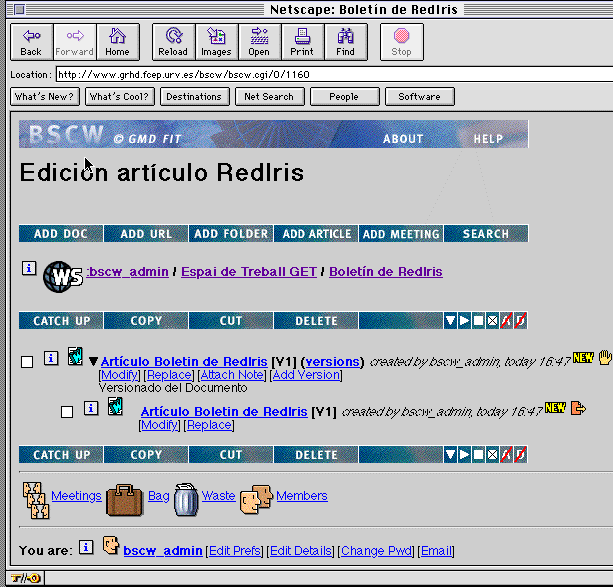Open the Bag briefcase icon
Image resolution: width=613 pixels, height=587 pixels.
pos(124,498)
